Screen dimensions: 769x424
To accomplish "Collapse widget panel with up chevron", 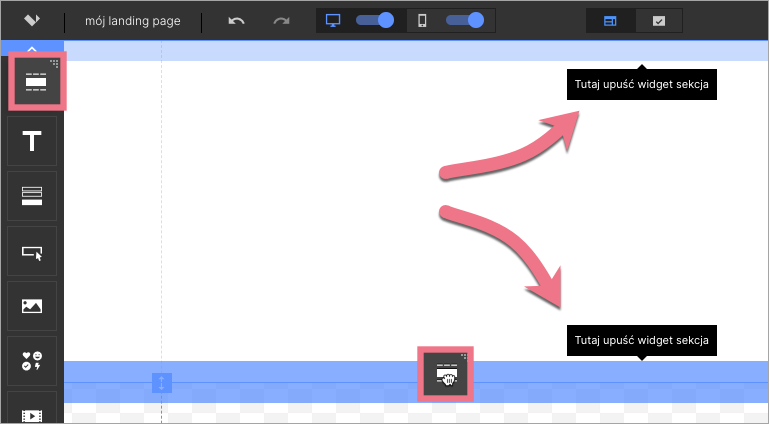I will 32,48.
